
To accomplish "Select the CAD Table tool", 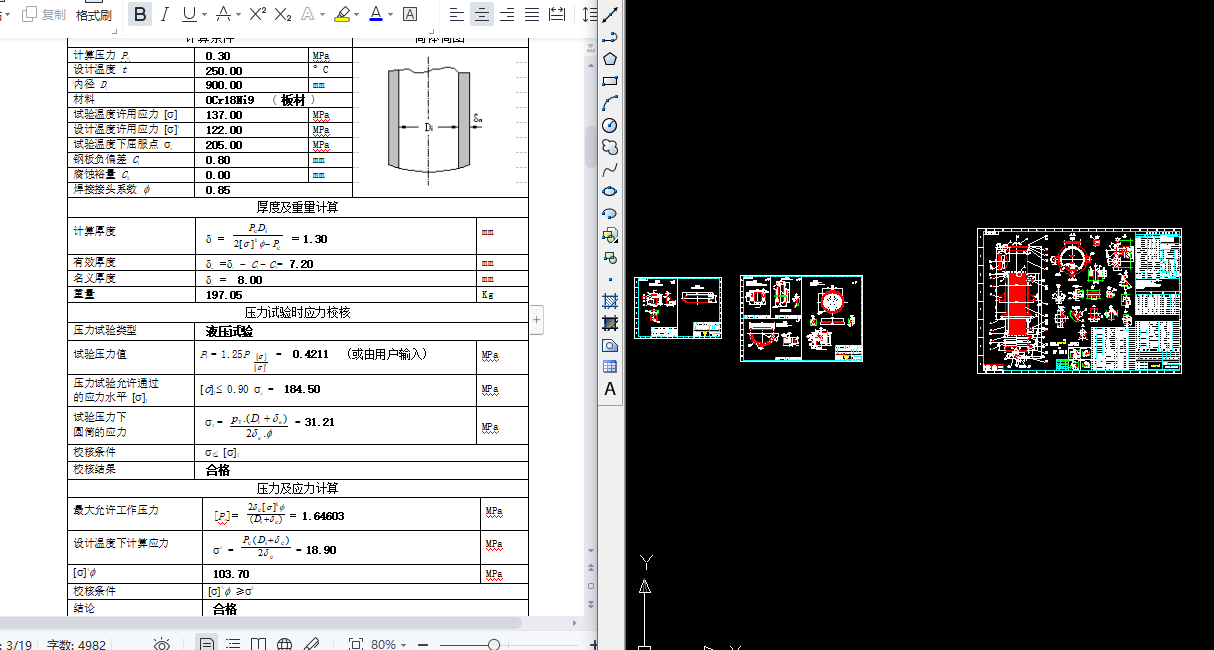I will pyautogui.click(x=610, y=367).
